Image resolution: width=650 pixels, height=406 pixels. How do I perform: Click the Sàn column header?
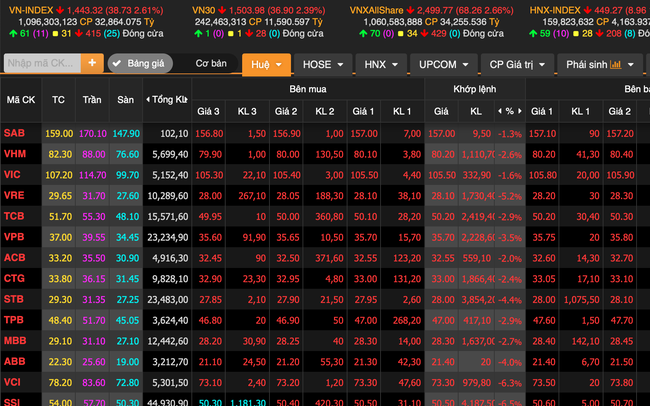[126, 100]
